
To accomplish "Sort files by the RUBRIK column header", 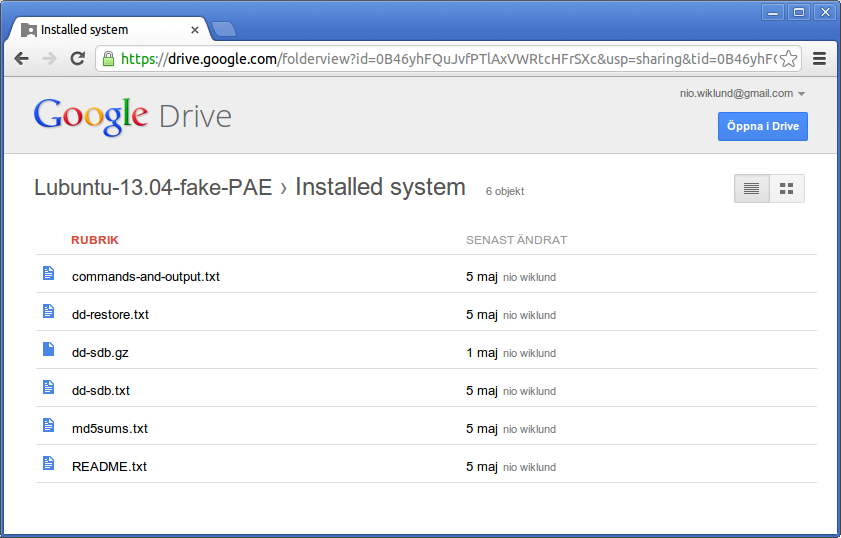I will [95, 240].
